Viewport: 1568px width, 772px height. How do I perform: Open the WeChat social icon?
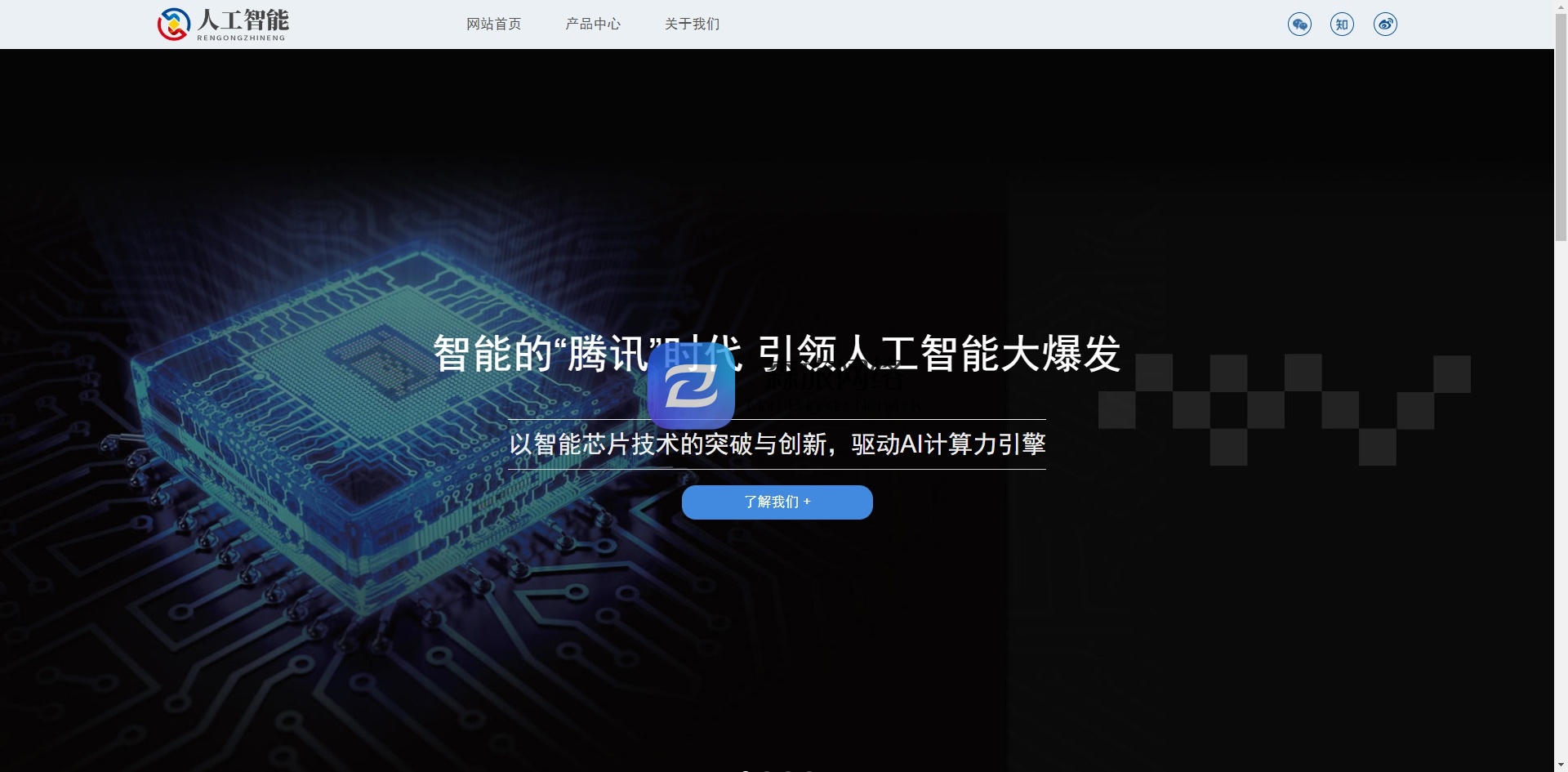point(1299,25)
